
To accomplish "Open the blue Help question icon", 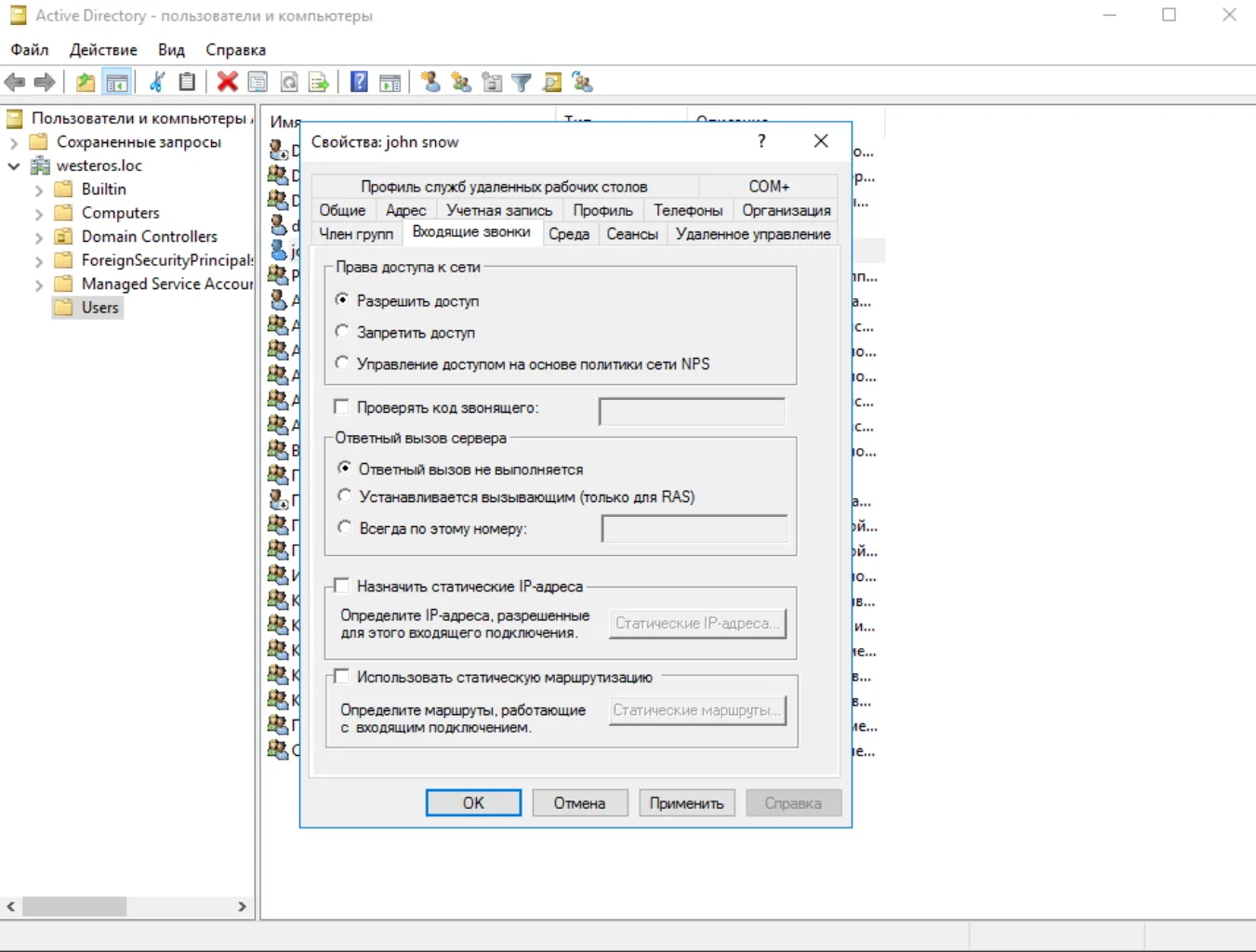I will point(359,83).
